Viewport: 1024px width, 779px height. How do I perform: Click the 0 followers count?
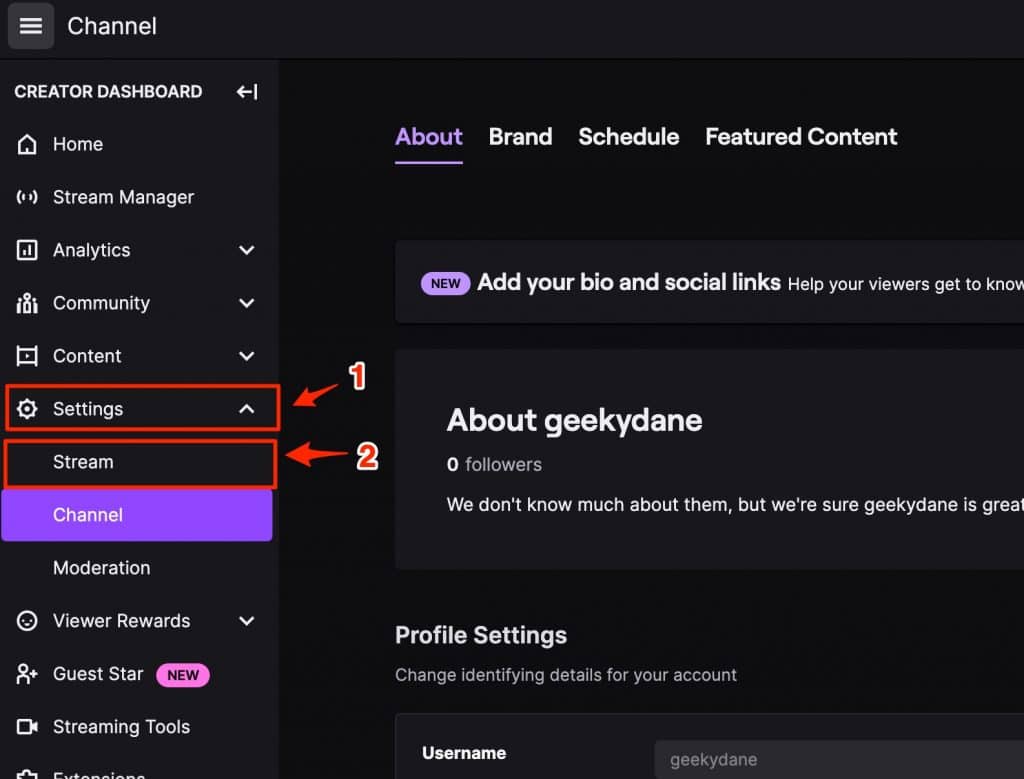tap(494, 465)
